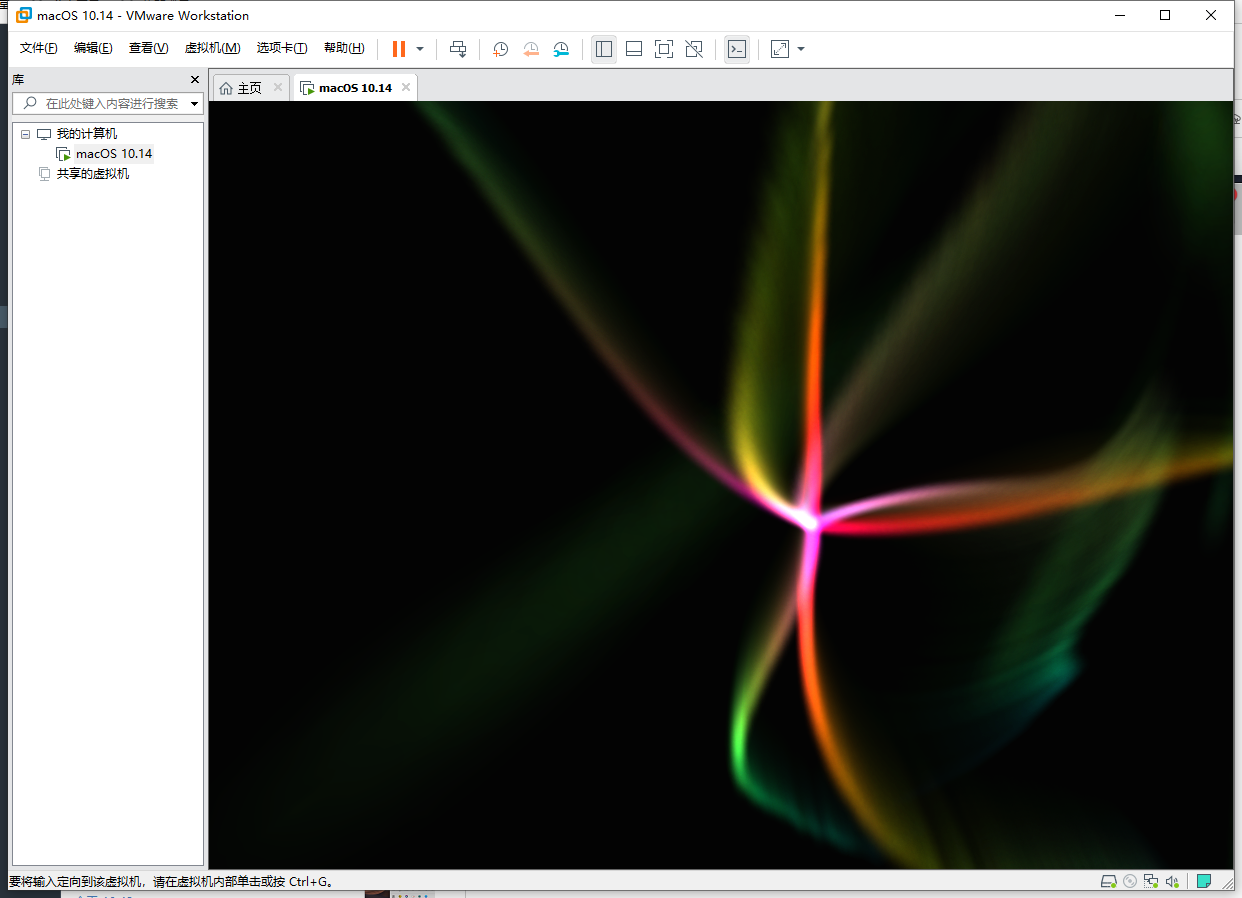The width and height of the screenshot is (1242, 898).
Task: Click the search magnifier icon in library
Action: (x=30, y=103)
